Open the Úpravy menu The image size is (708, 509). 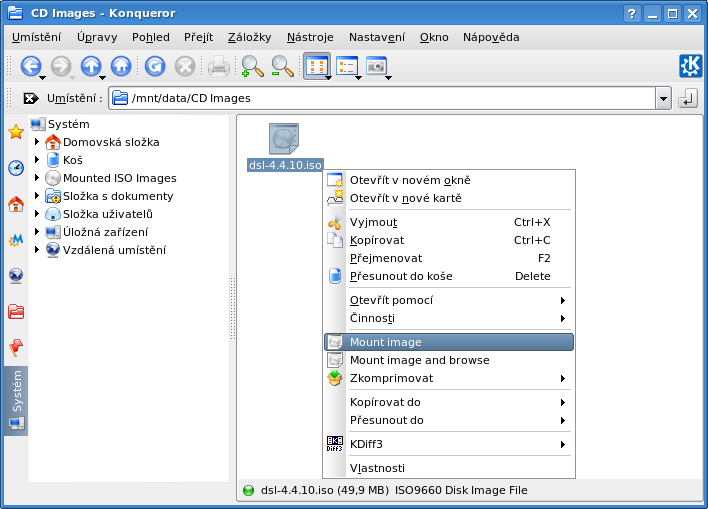(97, 37)
